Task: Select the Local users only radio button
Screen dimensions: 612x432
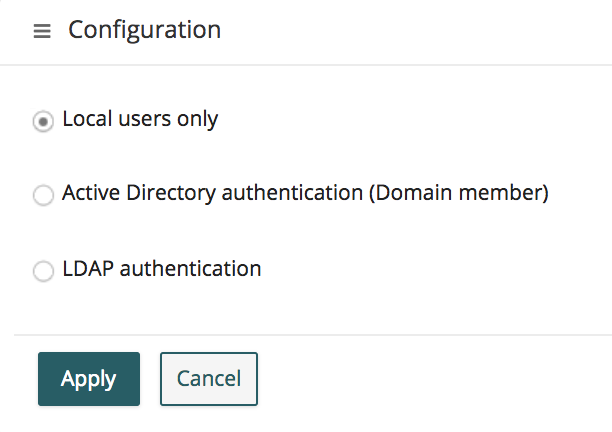Action: tap(43, 121)
